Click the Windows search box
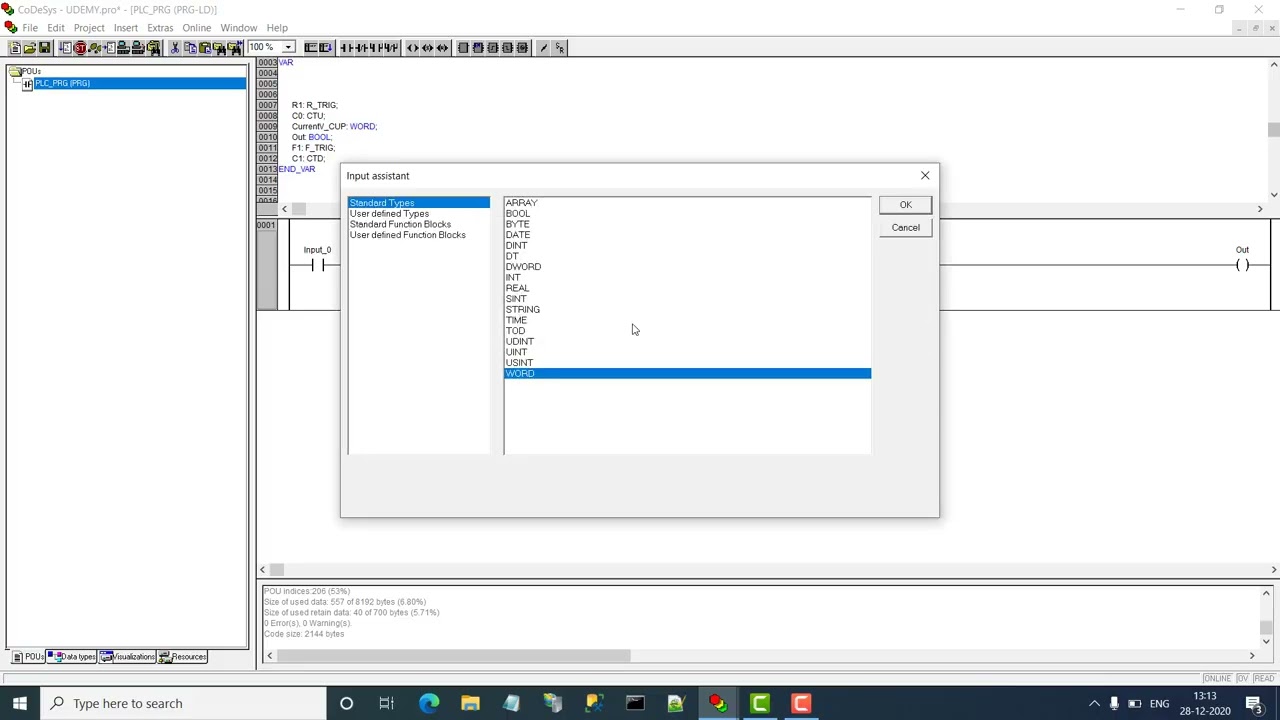1280x720 pixels. [183, 703]
